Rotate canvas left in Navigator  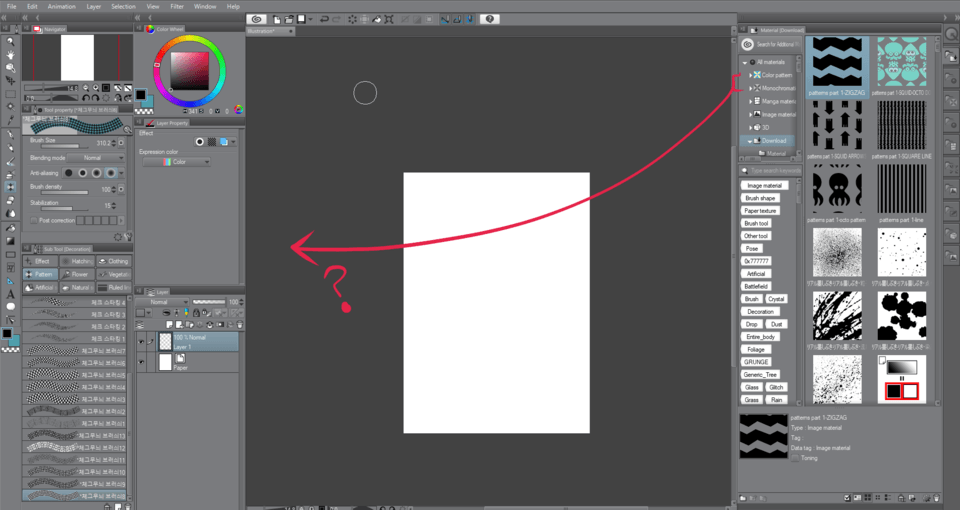coord(86,98)
